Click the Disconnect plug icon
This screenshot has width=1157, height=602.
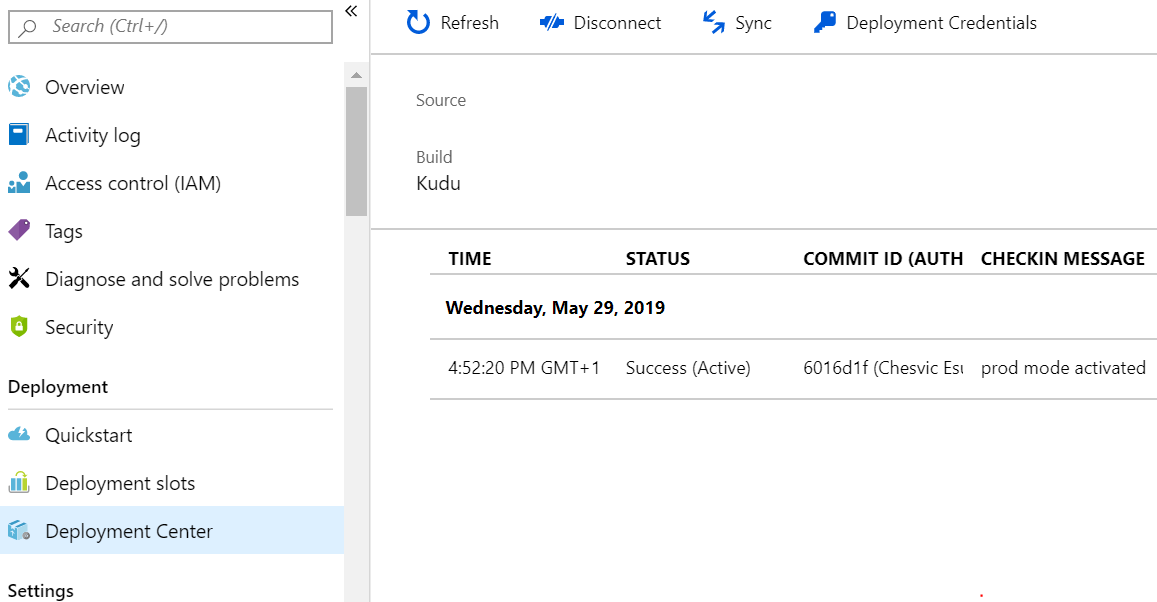[x=551, y=23]
